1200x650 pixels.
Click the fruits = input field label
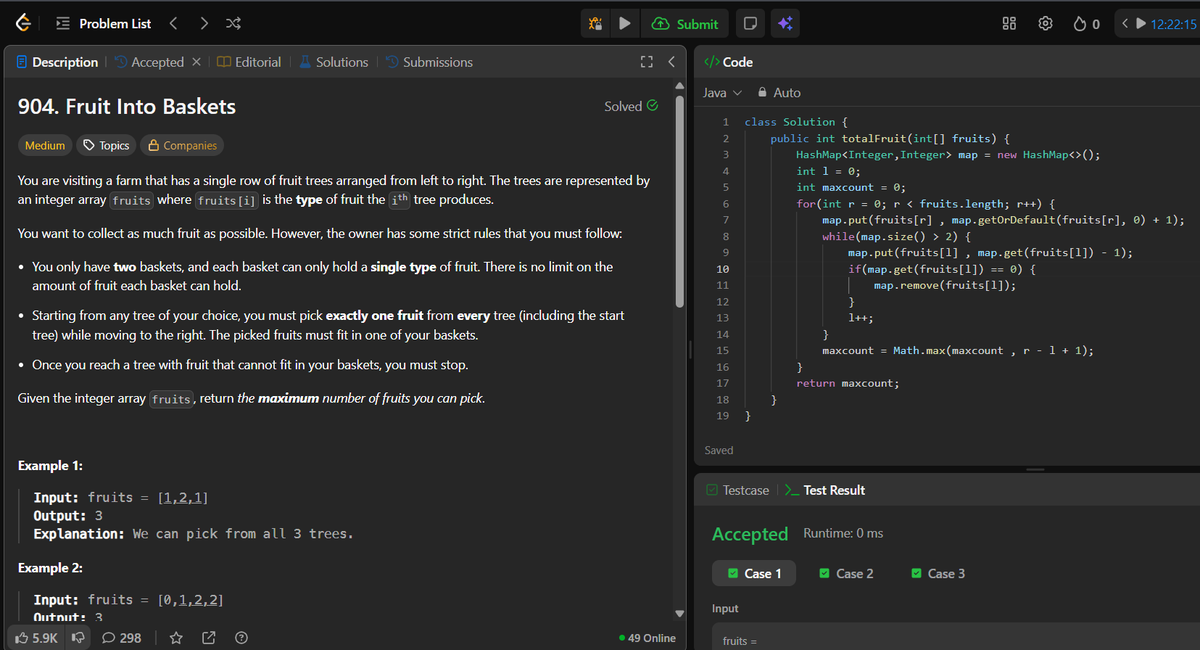(x=739, y=641)
